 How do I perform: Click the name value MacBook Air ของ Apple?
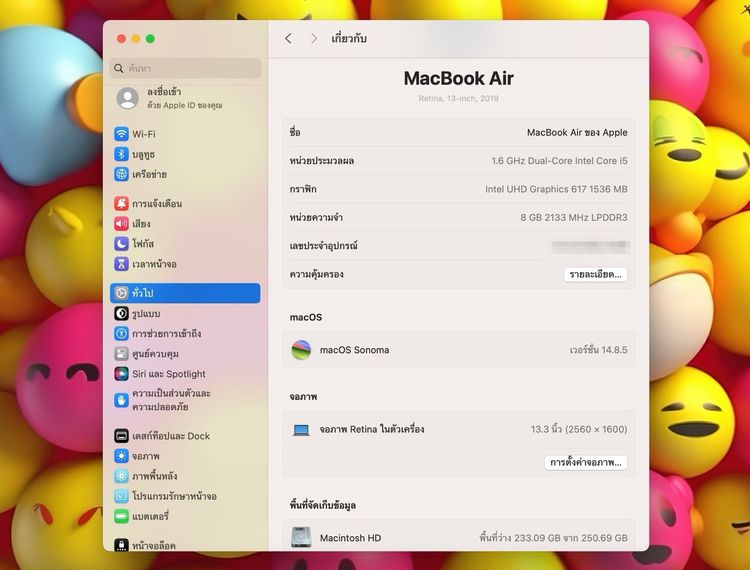[x=577, y=132]
